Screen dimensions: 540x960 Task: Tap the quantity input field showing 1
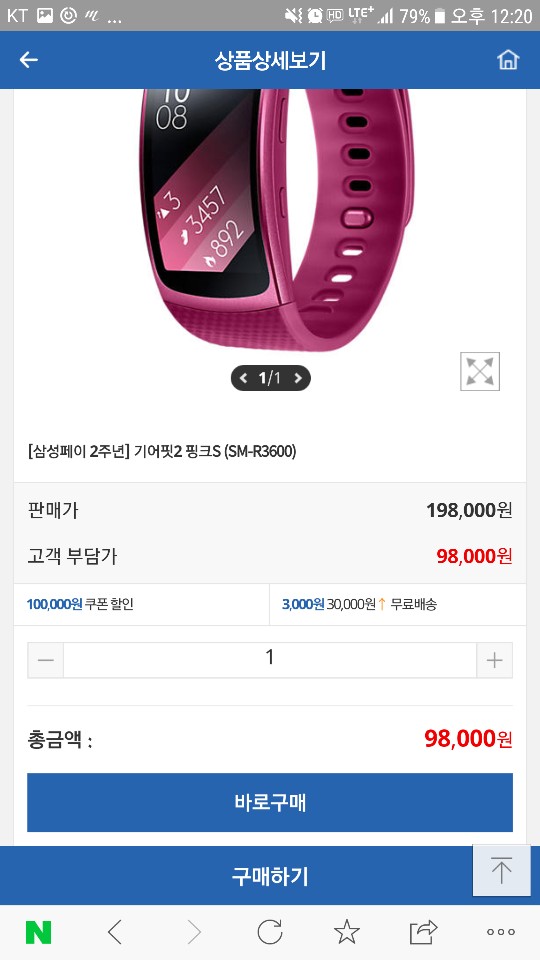click(x=270, y=660)
